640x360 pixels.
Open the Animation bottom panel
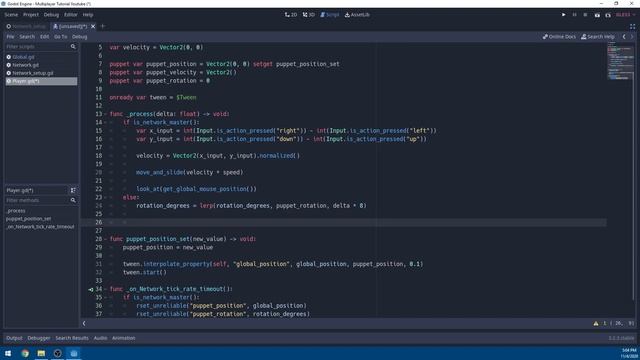[x=124, y=338]
